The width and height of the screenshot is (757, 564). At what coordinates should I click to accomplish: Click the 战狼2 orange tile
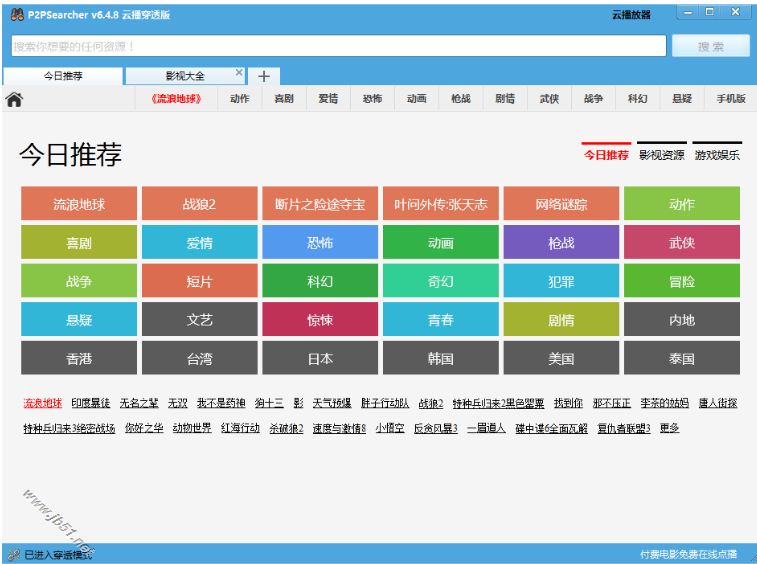click(x=199, y=204)
